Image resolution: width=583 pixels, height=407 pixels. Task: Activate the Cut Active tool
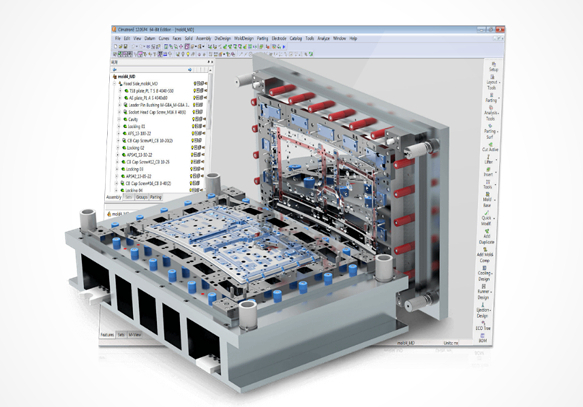pyautogui.click(x=490, y=147)
